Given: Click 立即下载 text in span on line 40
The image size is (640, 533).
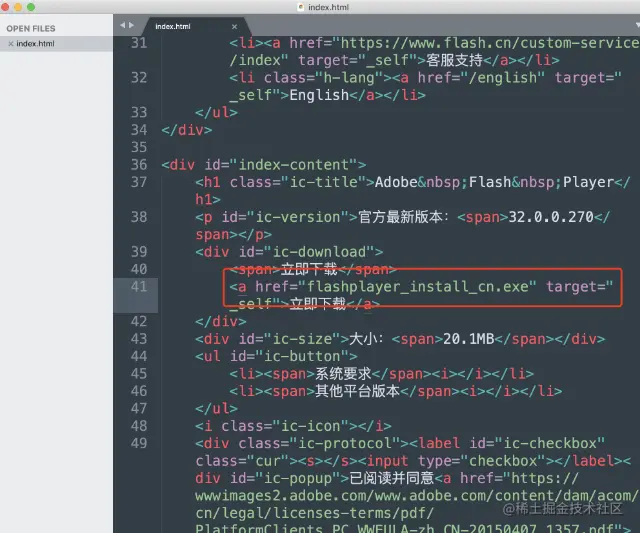Looking at the screenshot, I should (x=309, y=269).
